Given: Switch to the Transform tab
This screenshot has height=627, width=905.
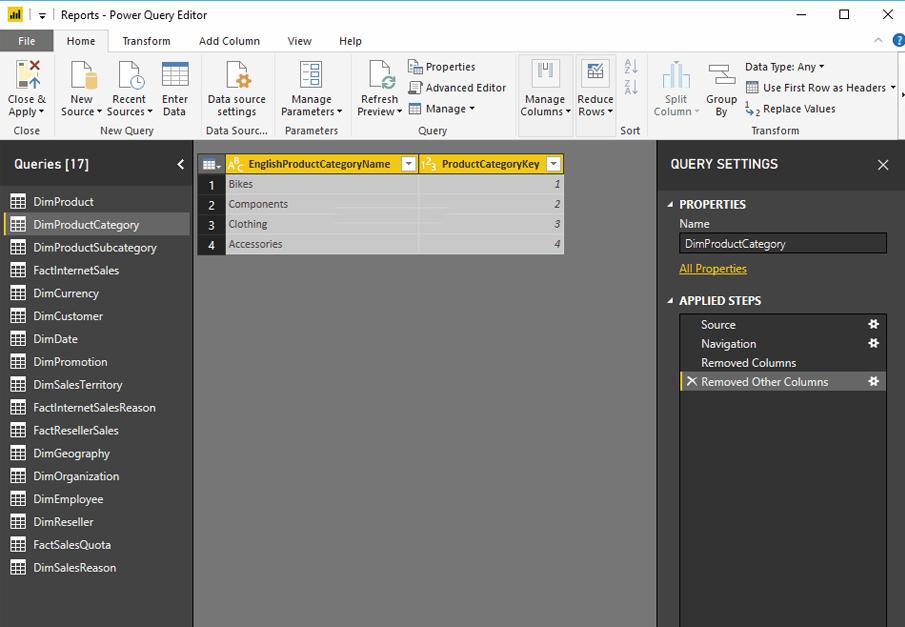Looking at the screenshot, I should [146, 41].
